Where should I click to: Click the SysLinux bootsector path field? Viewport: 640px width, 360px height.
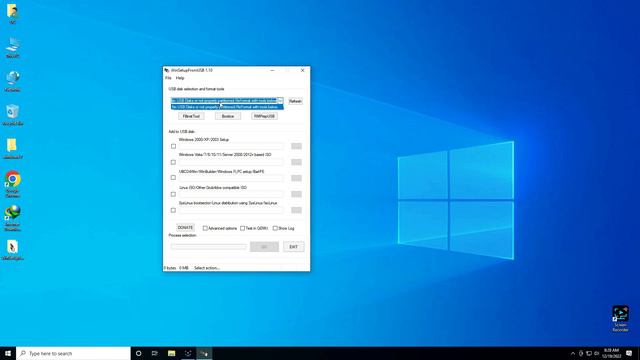pyautogui.click(x=231, y=210)
